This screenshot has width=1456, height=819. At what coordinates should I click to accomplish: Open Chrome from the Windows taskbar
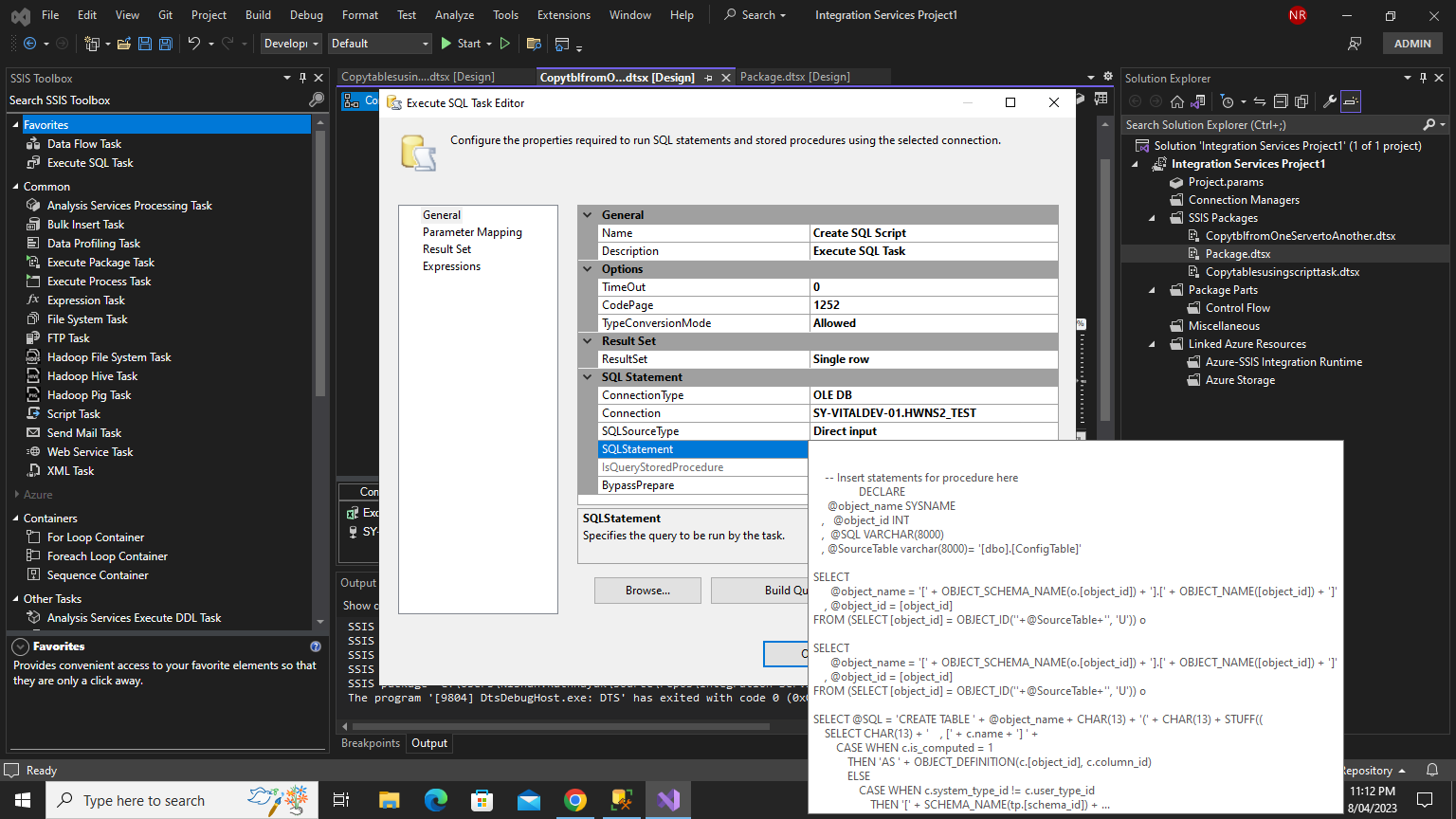[x=575, y=800]
